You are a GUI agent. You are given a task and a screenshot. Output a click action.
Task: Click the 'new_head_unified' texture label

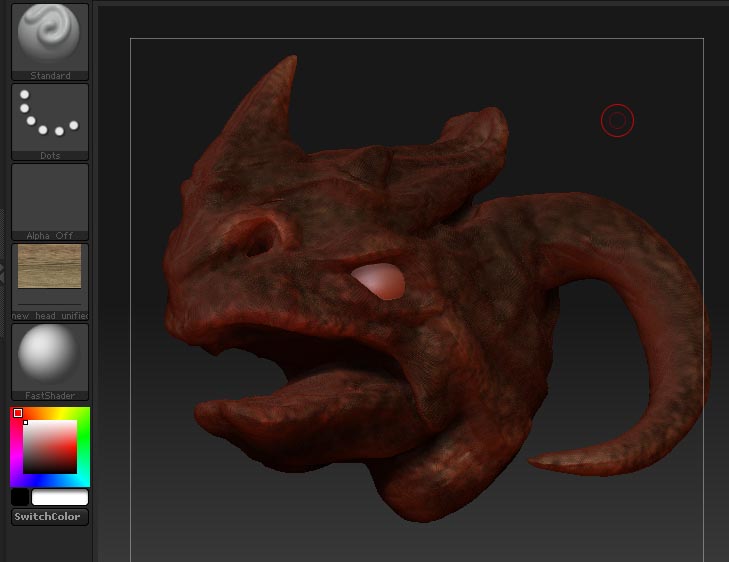click(50, 316)
